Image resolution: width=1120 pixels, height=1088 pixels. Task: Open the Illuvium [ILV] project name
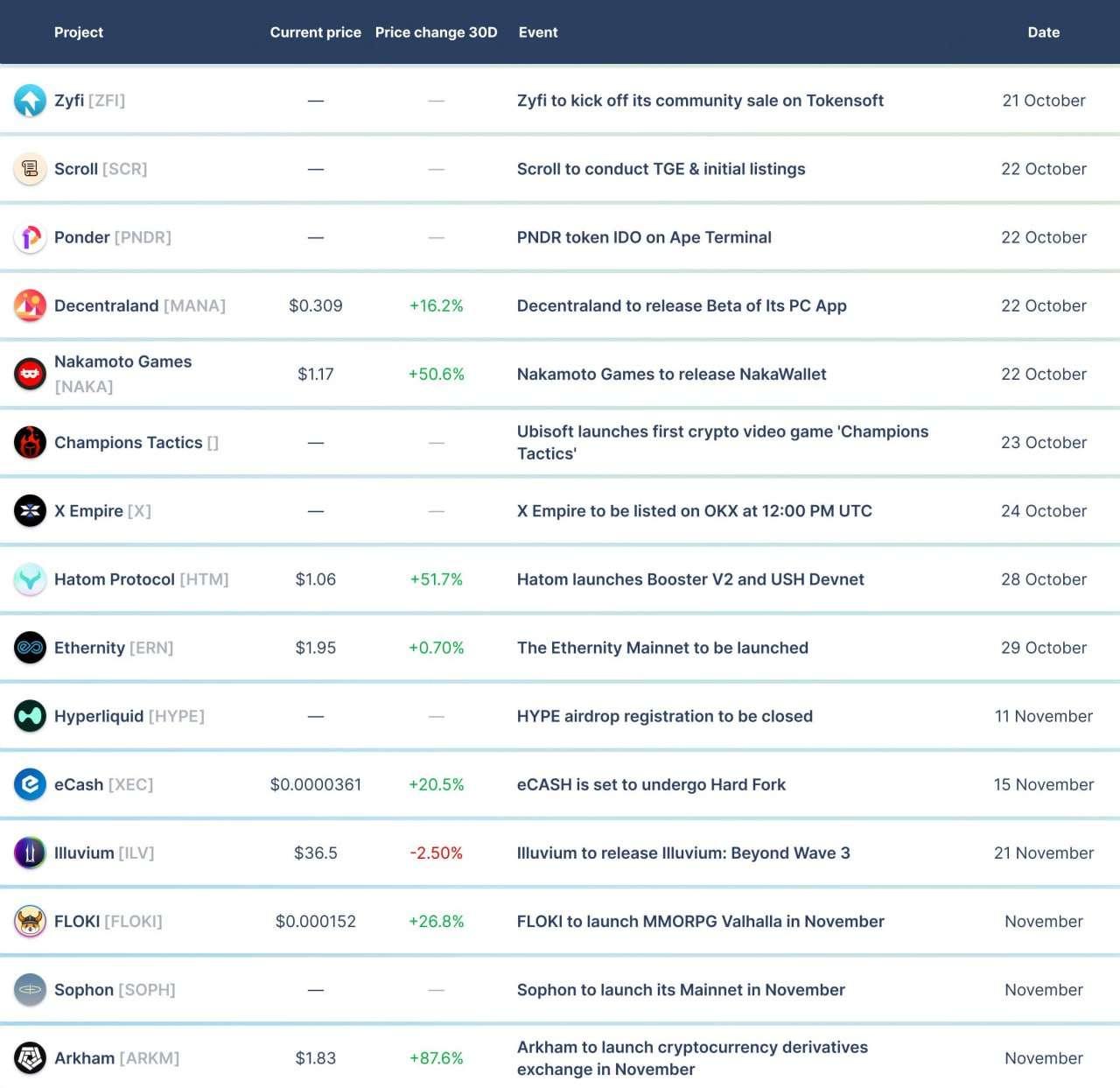[x=104, y=853]
